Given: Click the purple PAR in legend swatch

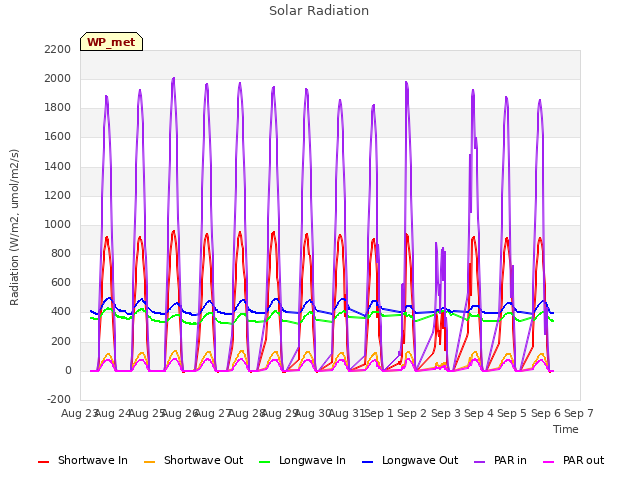Looking at the screenshot, I should [480, 462].
